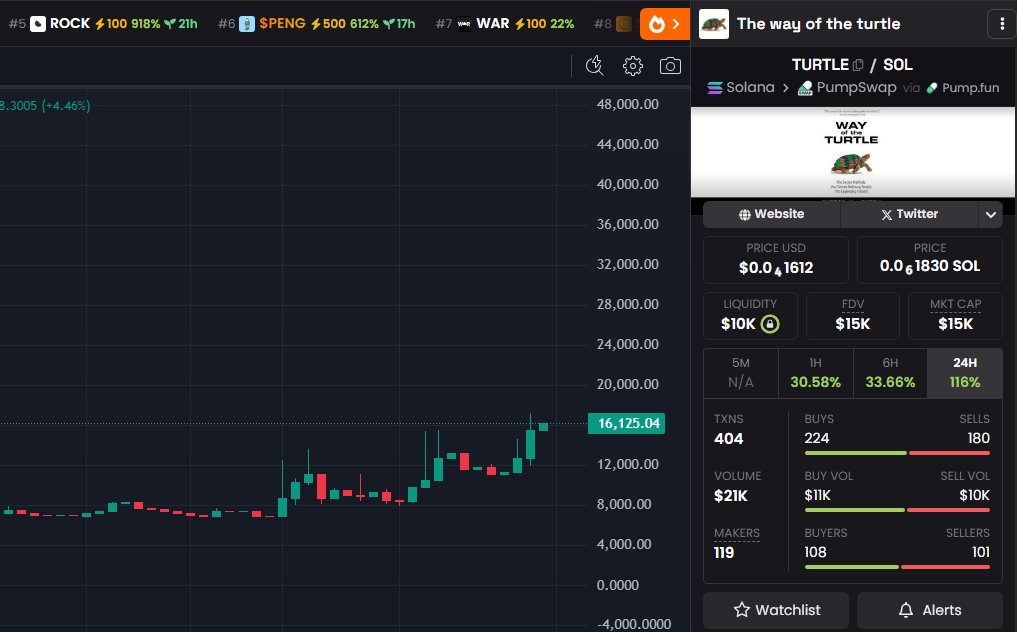Click the TXNS 404 value
The height and width of the screenshot is (632, 1017).
728,439
